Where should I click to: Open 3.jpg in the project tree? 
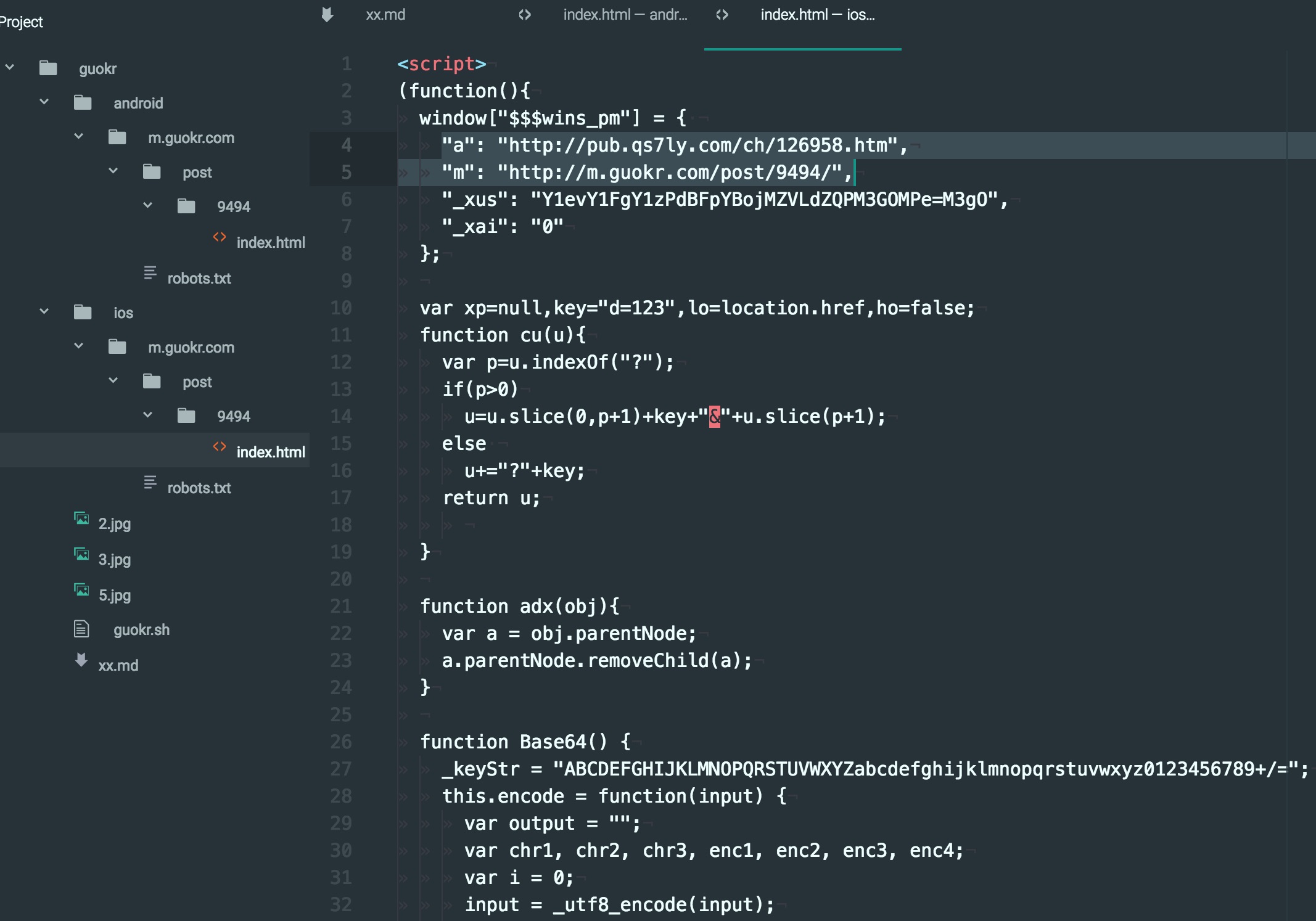coord(115,560)
